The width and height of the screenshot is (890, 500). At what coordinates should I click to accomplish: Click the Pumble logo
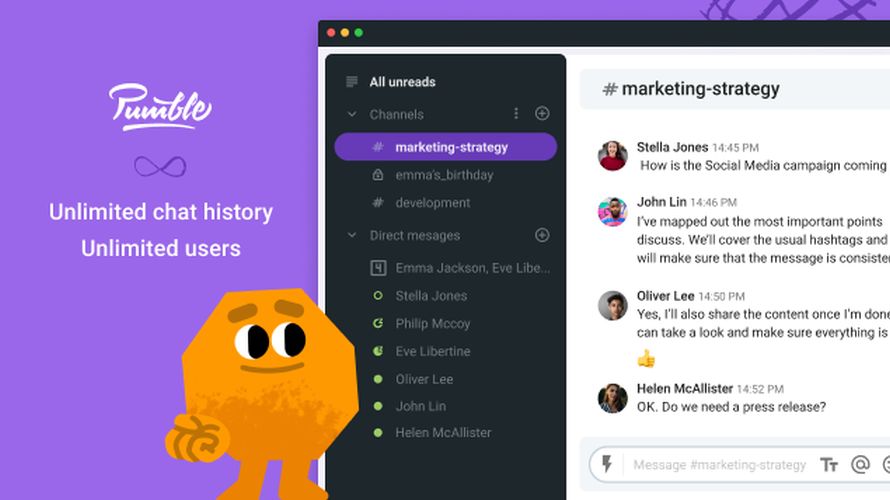161,107
